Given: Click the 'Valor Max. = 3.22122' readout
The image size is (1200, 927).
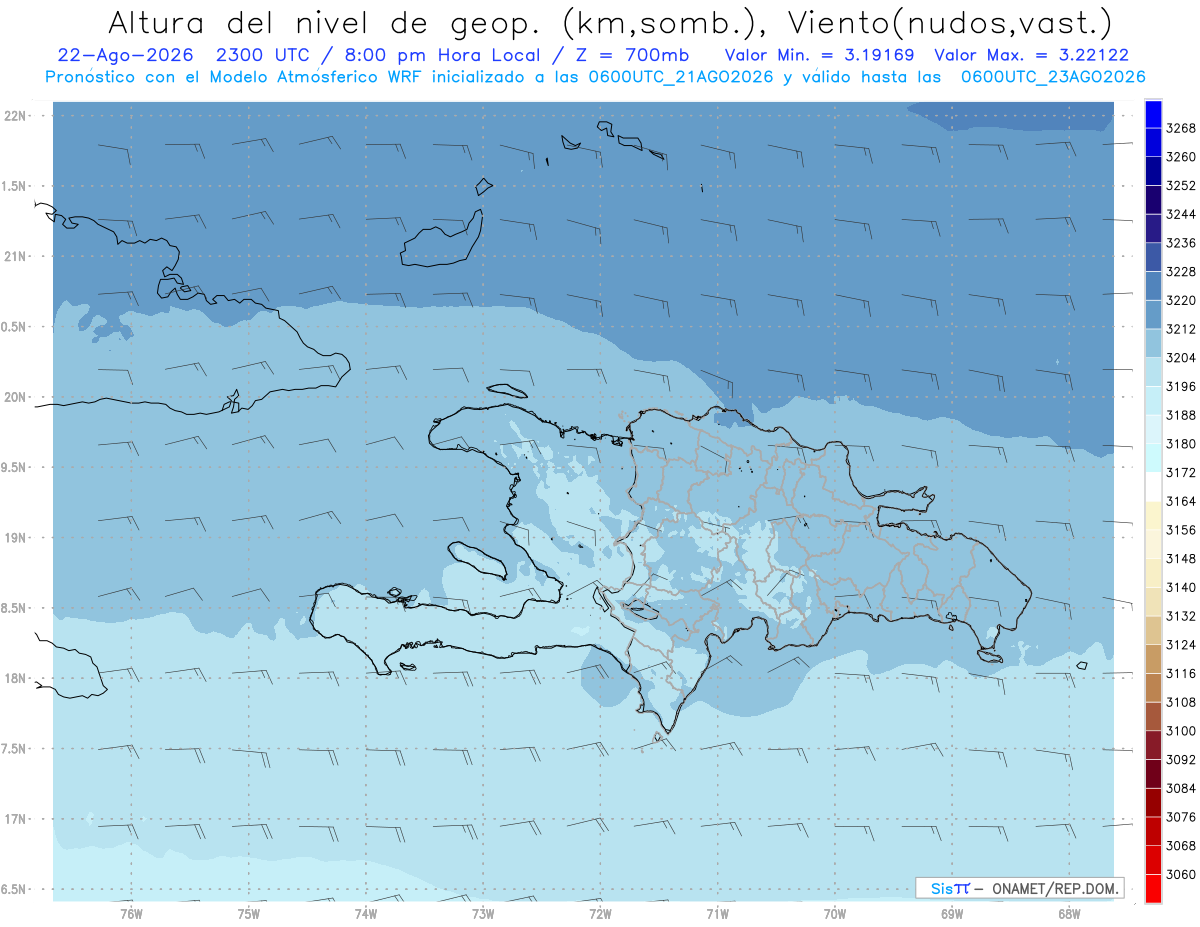Looking at the screenshot, I should pos(1032,55).
